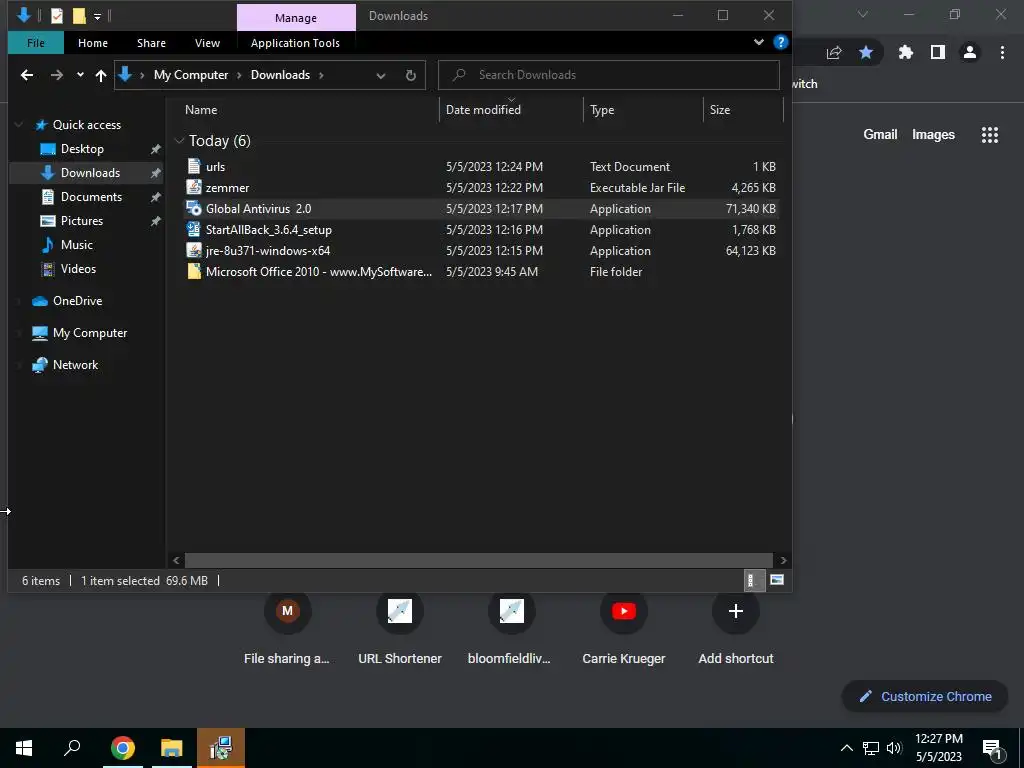This screenshot has height=768, width=1024.
Task: Open the volume control in system tray
Action: click(894, 748)
